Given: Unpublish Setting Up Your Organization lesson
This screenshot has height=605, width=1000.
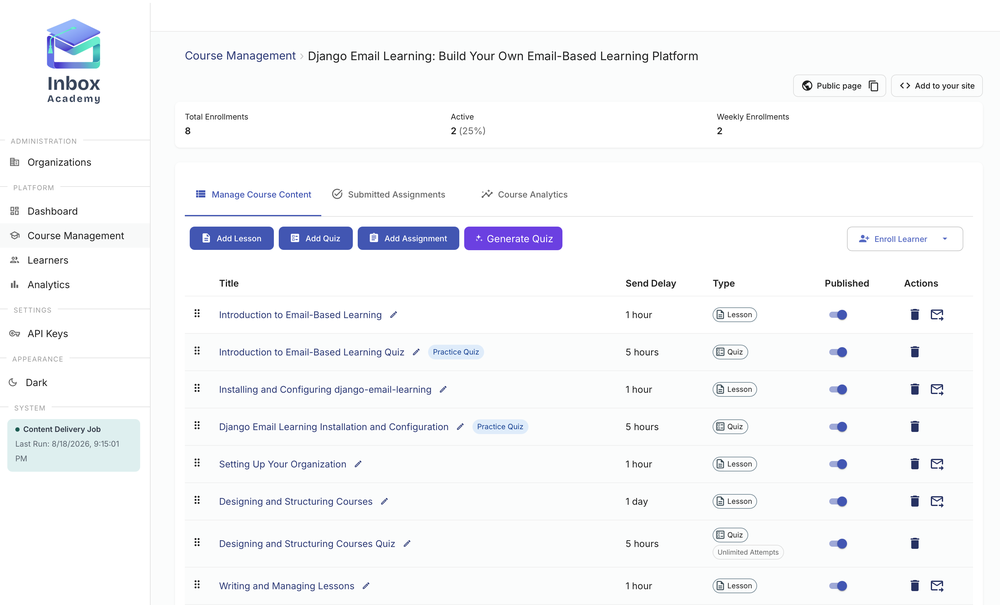Looking at the screenshot, I should pyautogui.click(x=838, y=463).
